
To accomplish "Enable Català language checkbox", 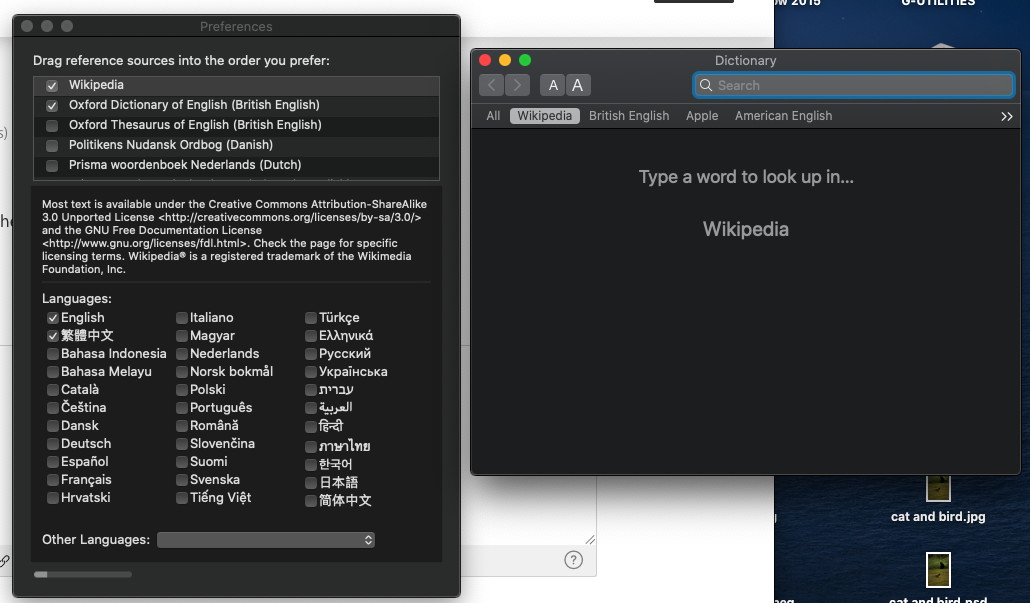I will pos(53,390).
